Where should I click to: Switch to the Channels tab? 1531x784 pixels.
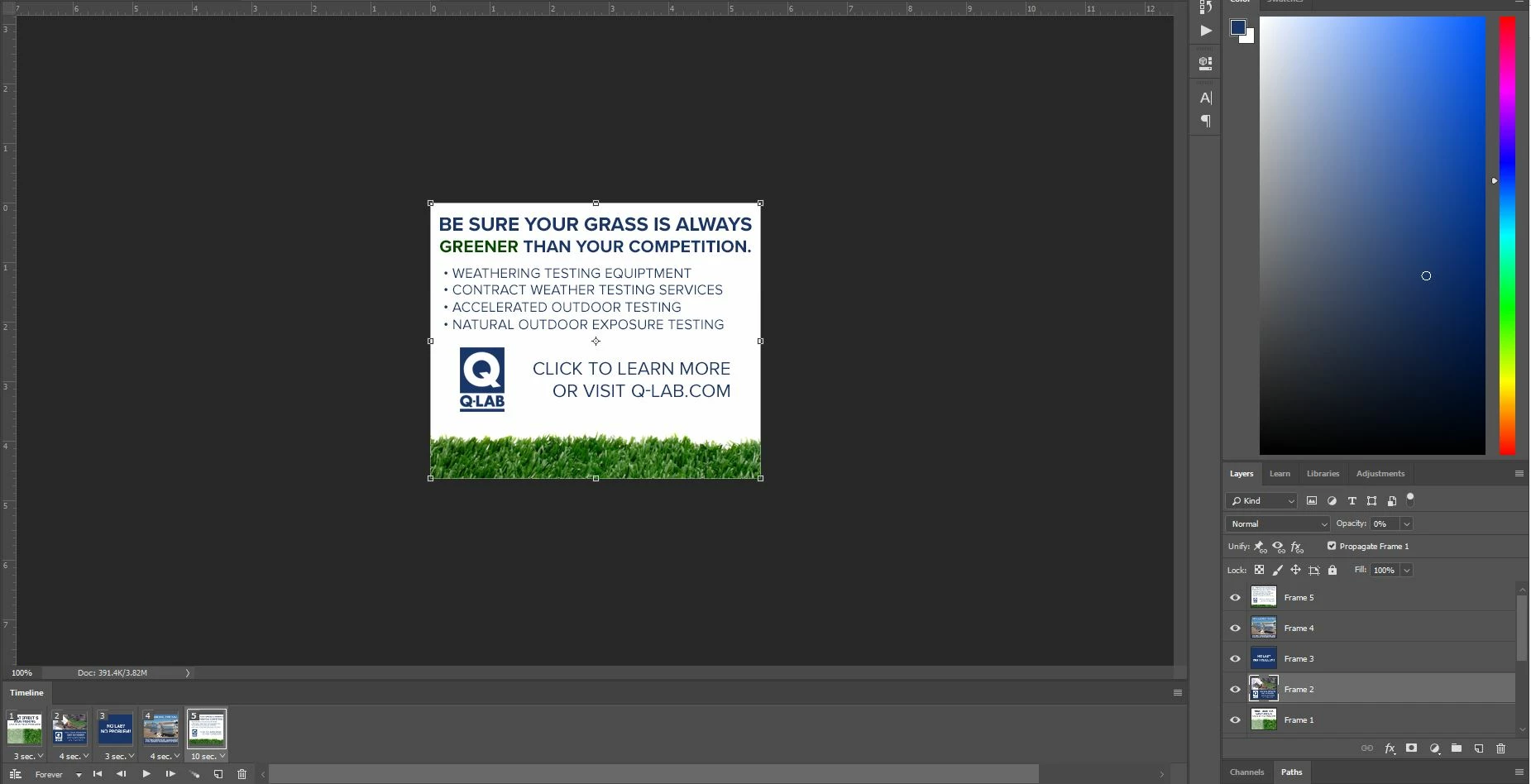click(1246, 772)
